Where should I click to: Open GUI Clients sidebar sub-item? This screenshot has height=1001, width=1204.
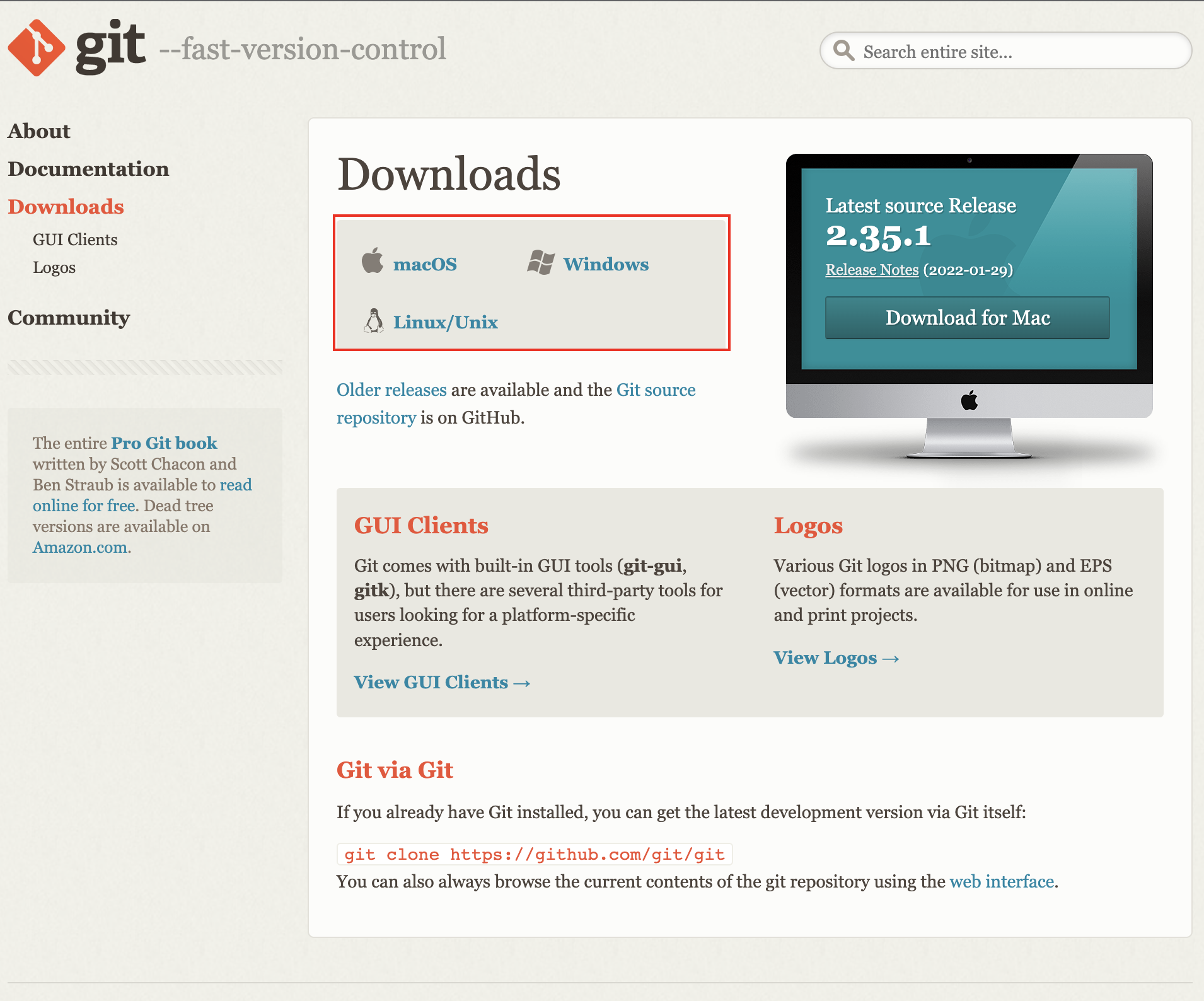coord(75,240)
